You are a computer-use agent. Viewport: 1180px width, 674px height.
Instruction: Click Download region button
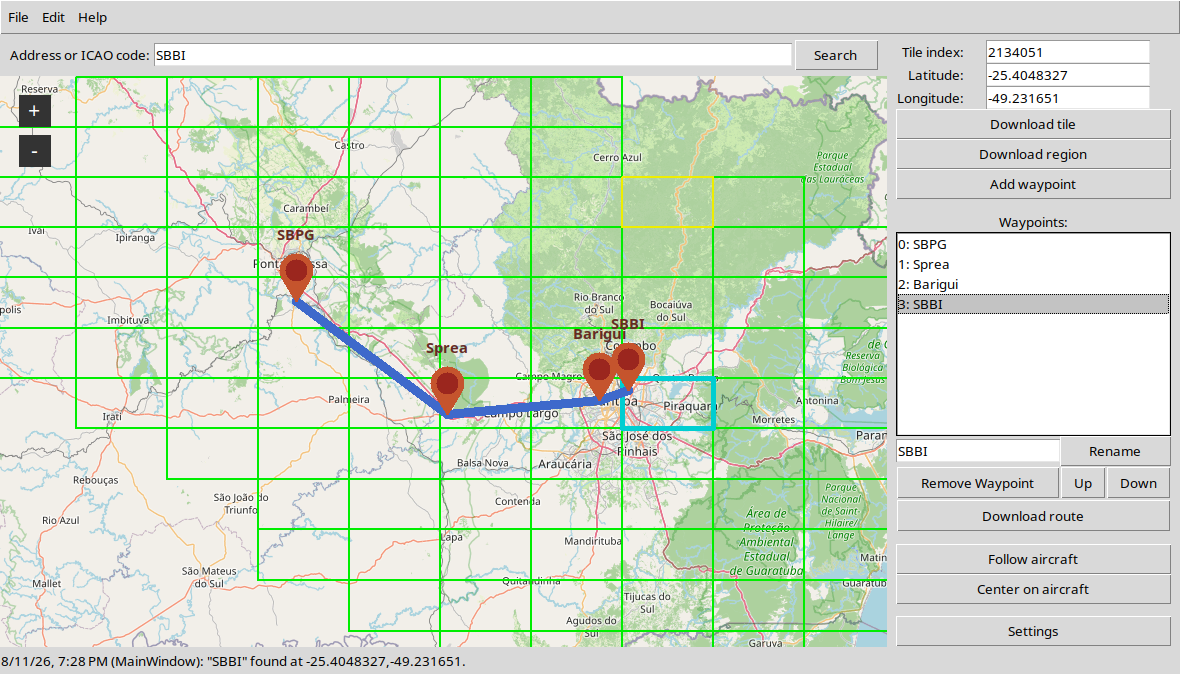[x=1032, y=154]
